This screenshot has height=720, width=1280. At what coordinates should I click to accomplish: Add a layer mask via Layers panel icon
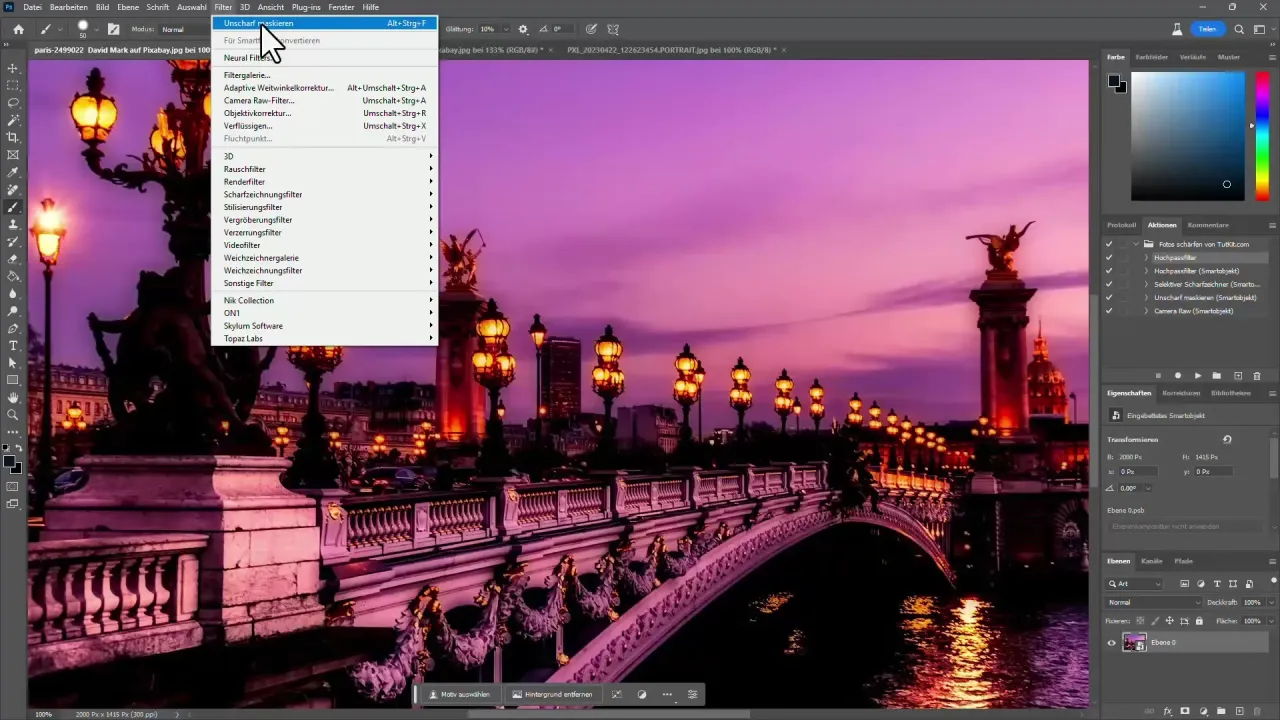[x=1183, y=711]
